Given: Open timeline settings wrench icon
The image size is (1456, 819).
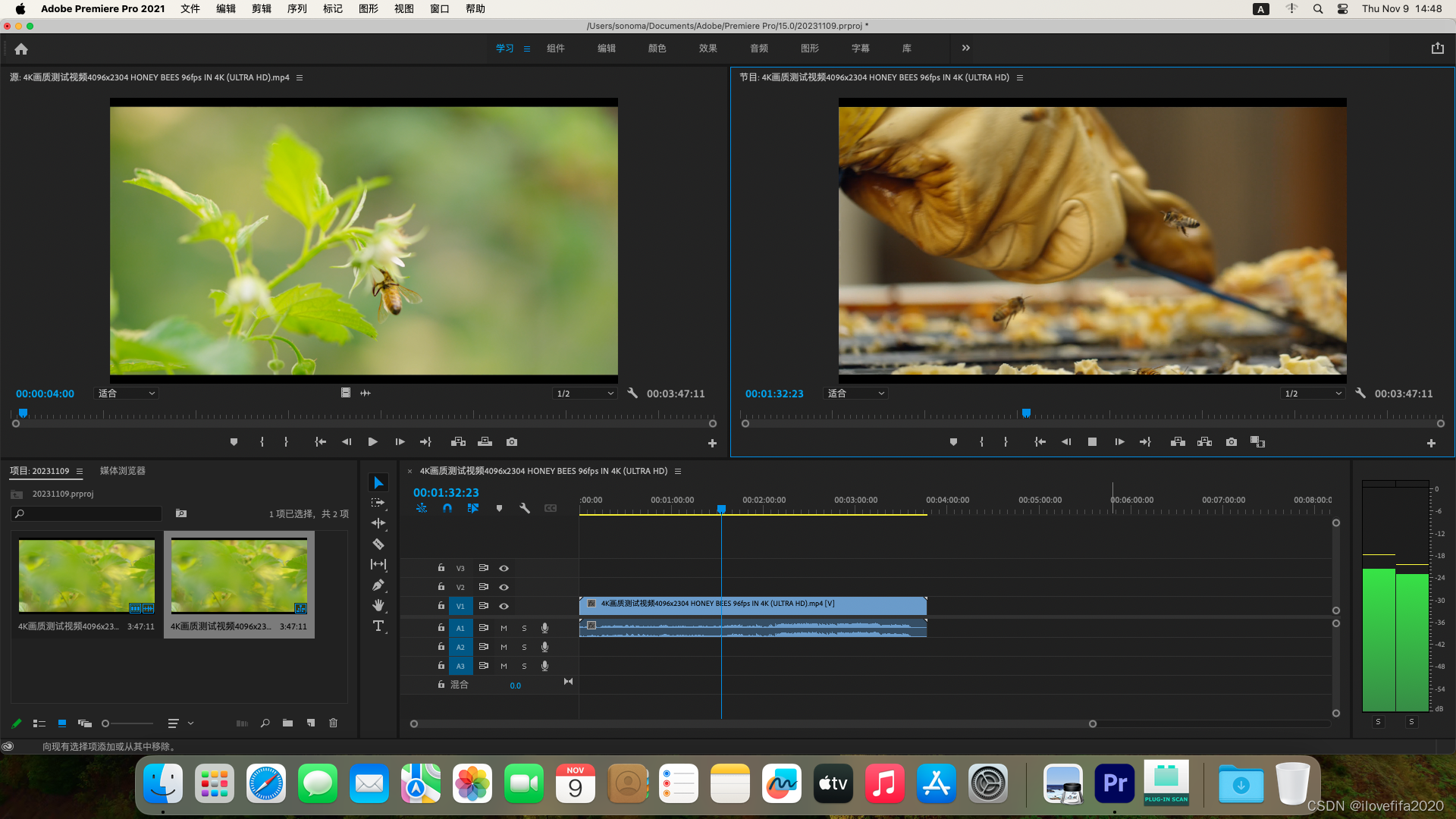Looking at the screenshot, I should tap(524, 508).
